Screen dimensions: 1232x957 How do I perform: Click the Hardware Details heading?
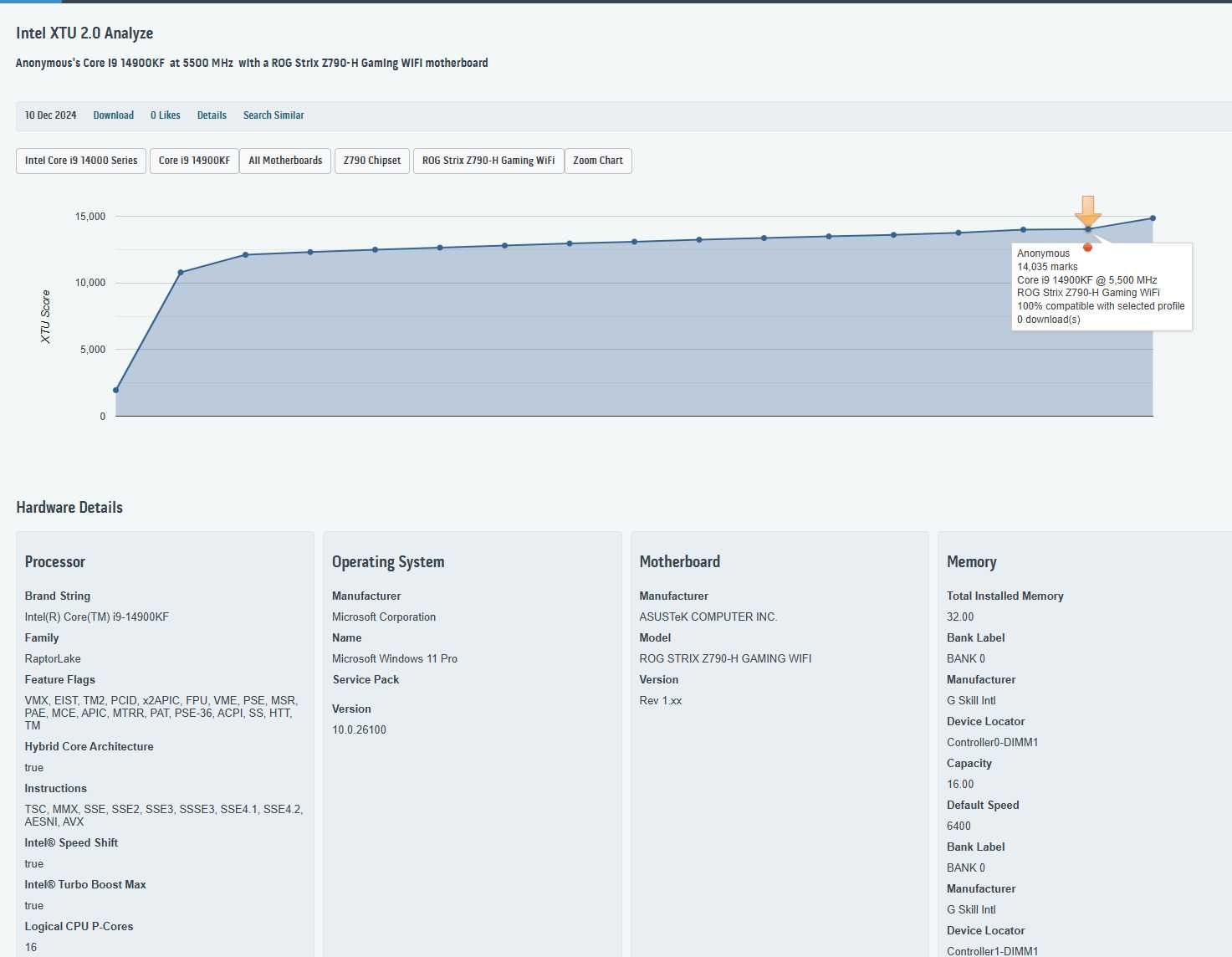pyautogui.click(x=69, y=508)
